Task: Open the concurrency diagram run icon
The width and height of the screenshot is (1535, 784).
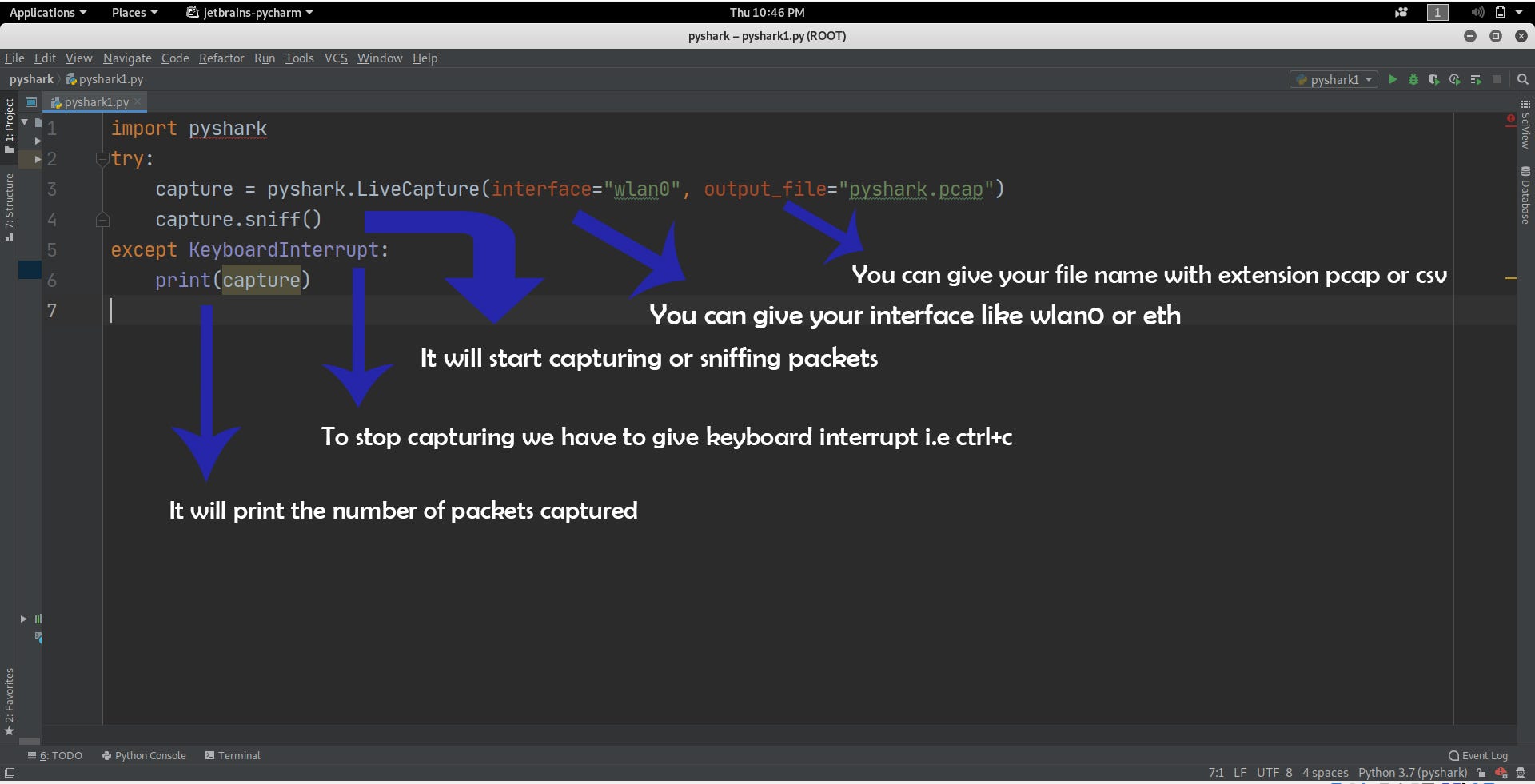Action: [1476, 79]
